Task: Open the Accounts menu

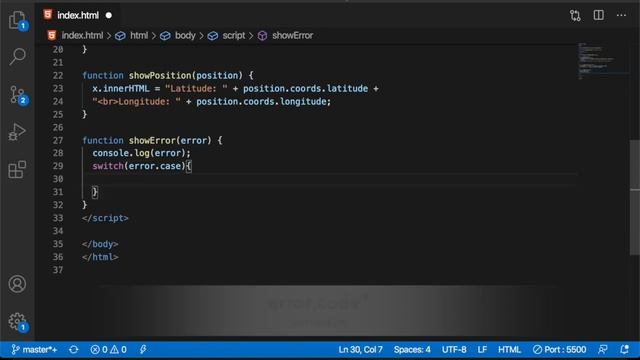Action: (17, 284)
